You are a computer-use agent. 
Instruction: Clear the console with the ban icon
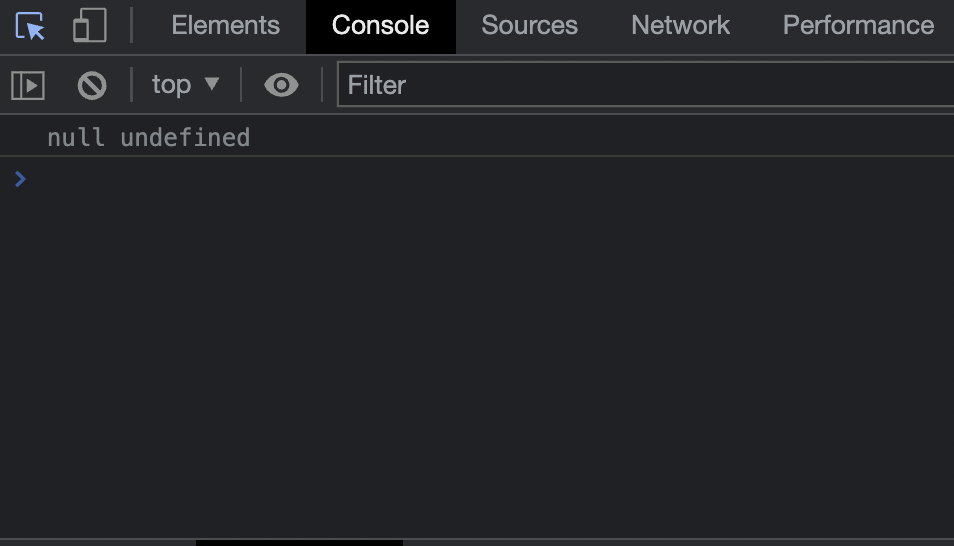pos(92,85)
